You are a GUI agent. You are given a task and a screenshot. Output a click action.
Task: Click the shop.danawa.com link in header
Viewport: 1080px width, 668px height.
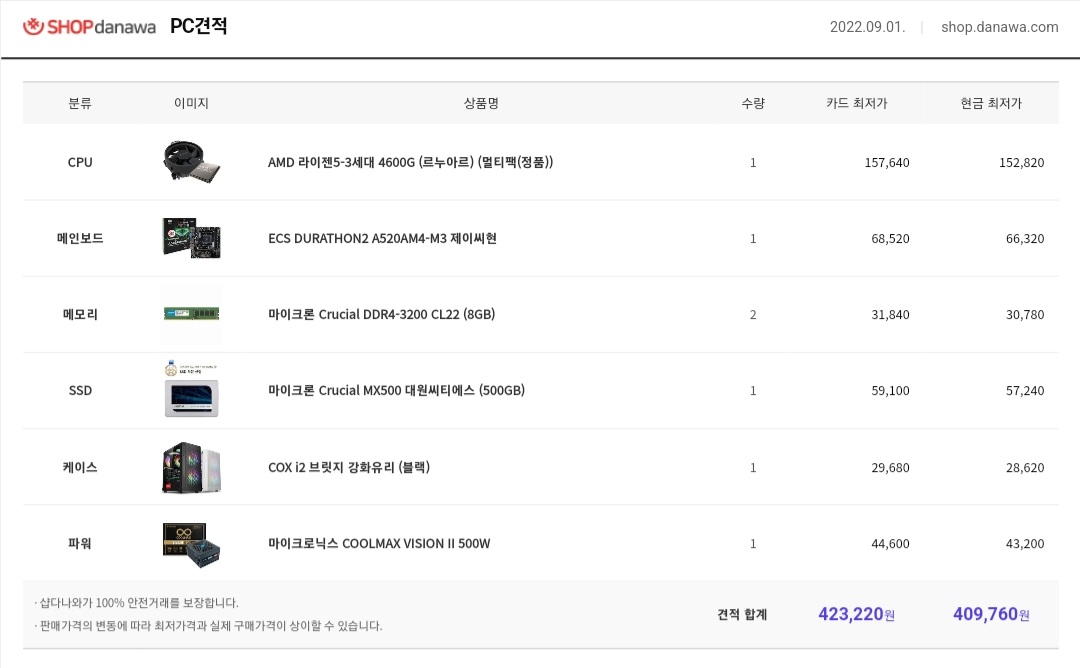[999, 27]
